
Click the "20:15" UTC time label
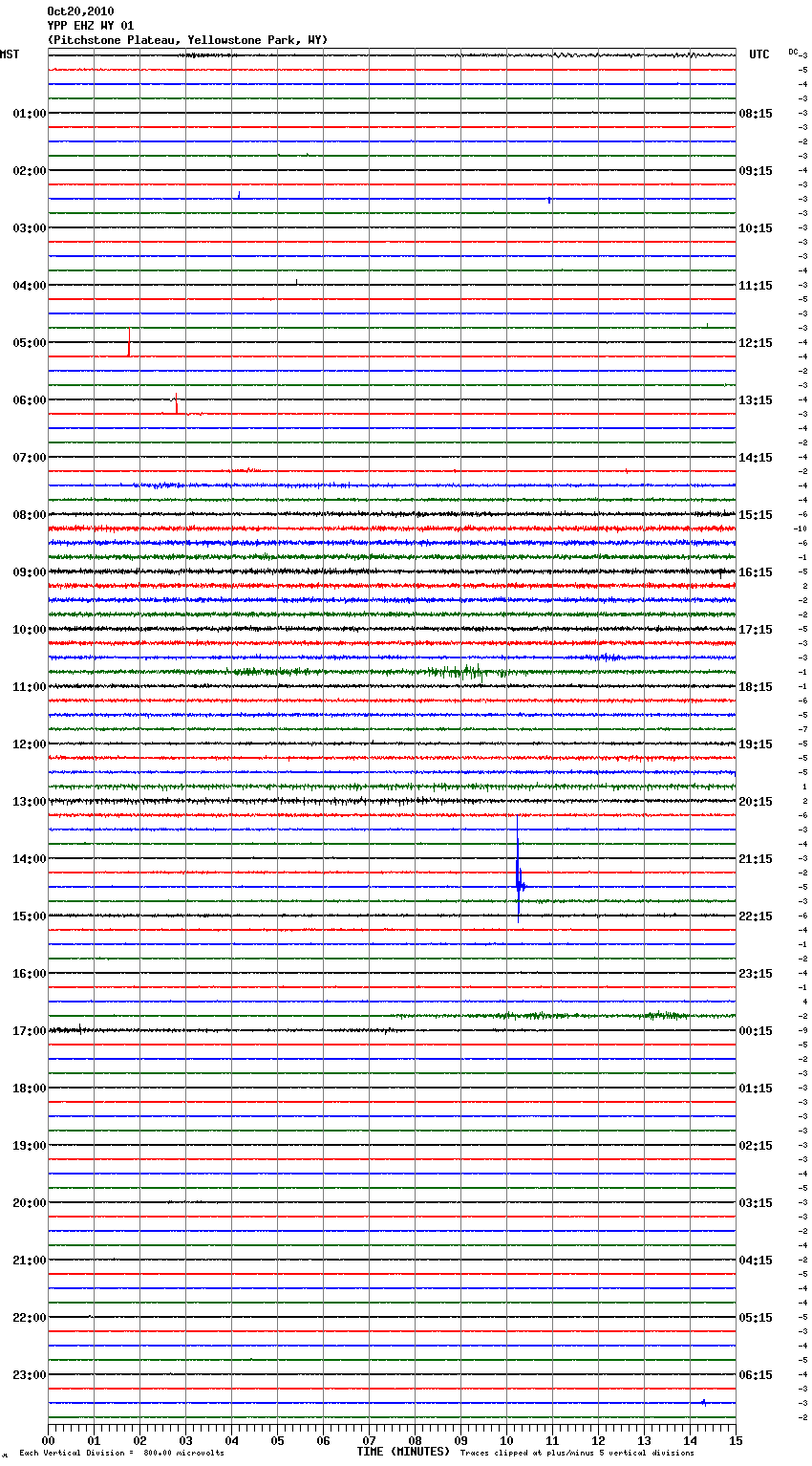(x=756, y=802)
